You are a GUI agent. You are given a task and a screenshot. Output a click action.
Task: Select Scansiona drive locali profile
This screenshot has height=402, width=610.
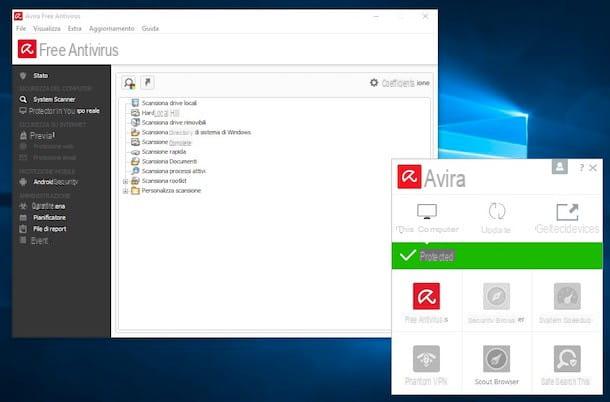[x=169, y=103]
